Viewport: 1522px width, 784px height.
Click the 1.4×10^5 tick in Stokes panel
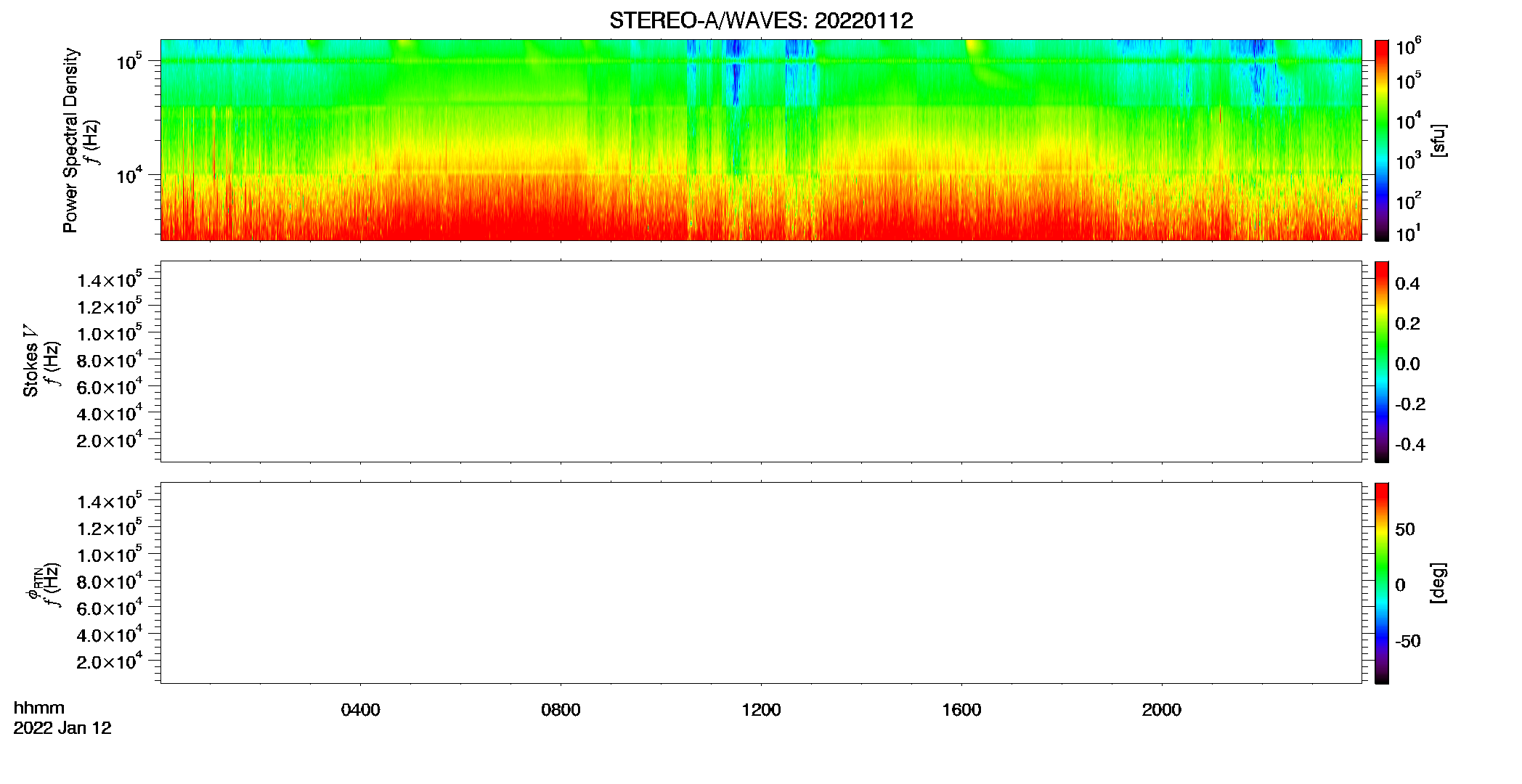point(110,279)
